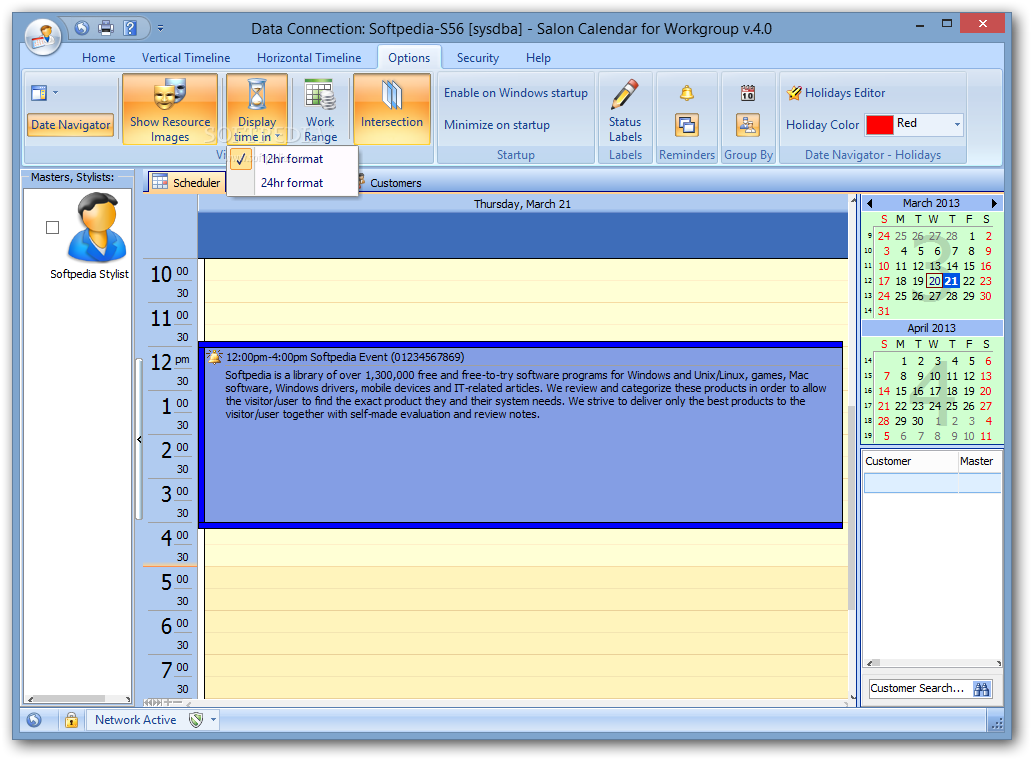Toggle the Date Navigator button
Screen dimensions: 1032x760
coord(70,125)
